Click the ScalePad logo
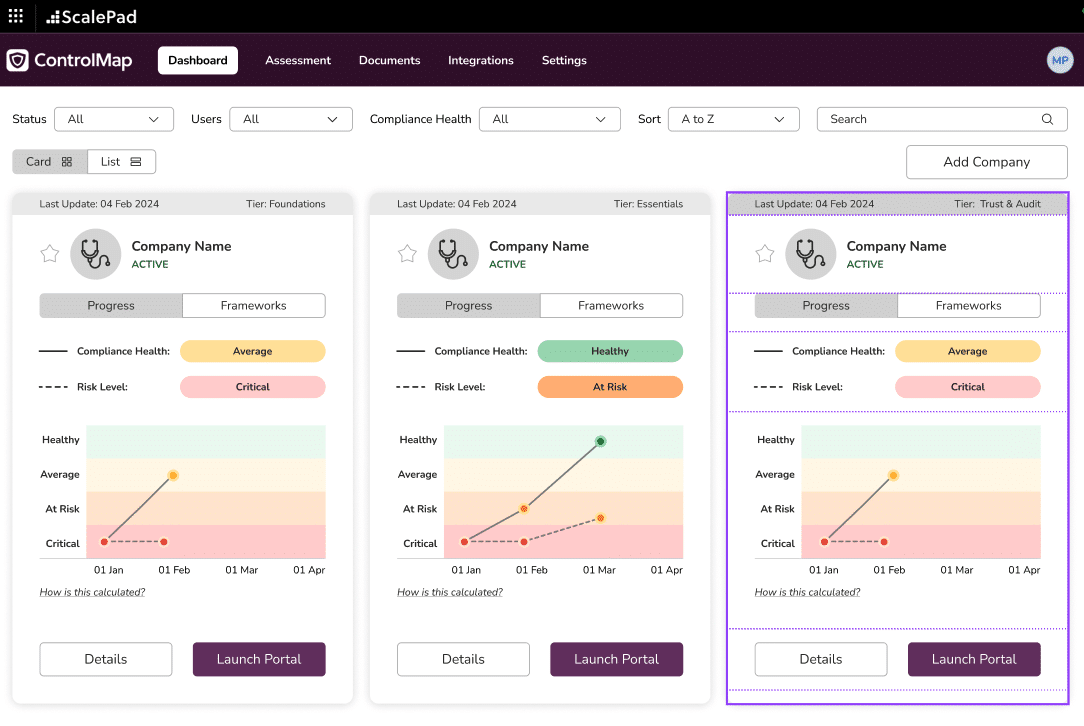 (91, 16)
